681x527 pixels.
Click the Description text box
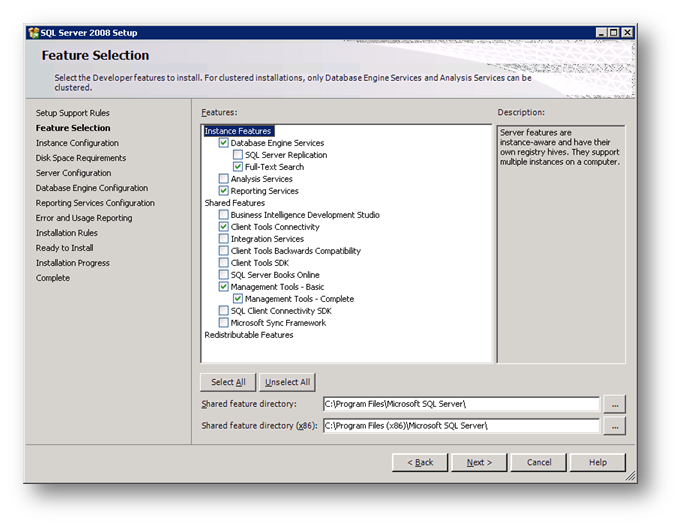coord(561,244)
